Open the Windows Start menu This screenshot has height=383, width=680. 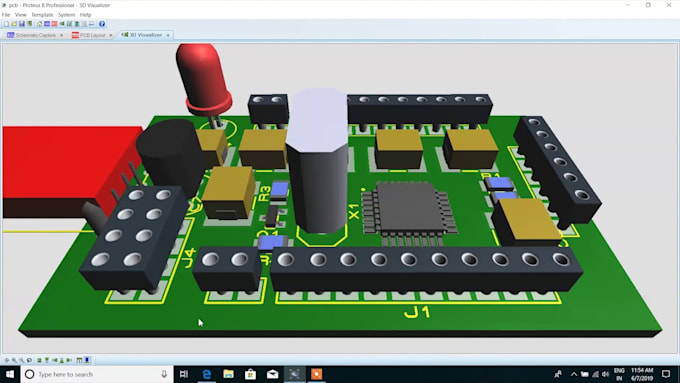[x=10, y=374]
